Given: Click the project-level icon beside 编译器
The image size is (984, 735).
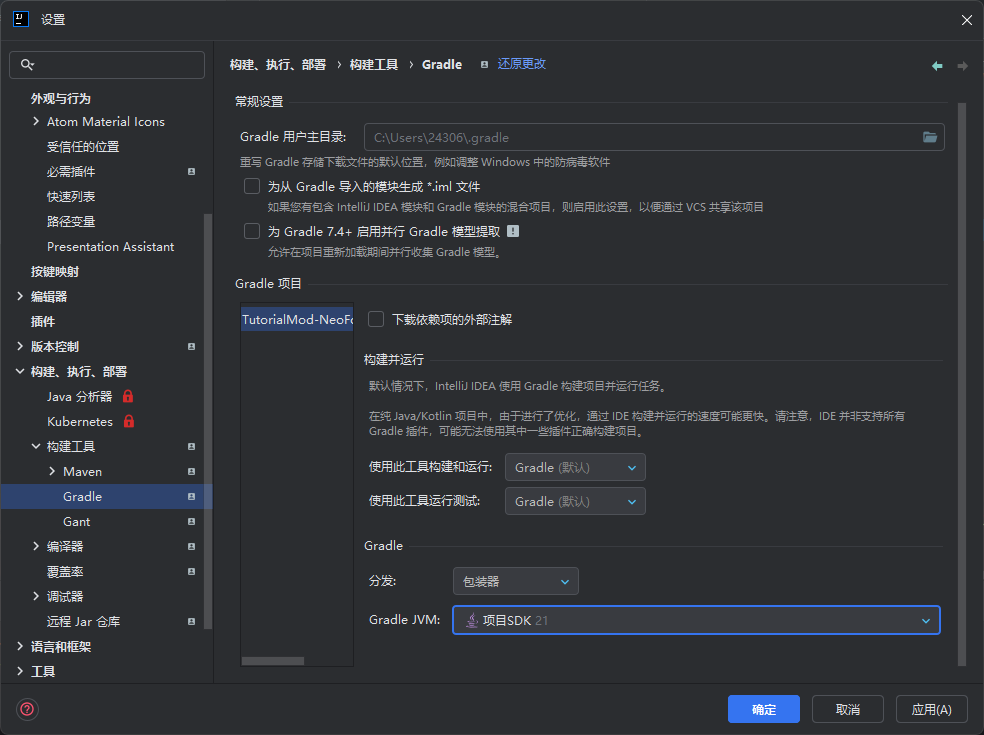Looking at the screenshot, I should coord(191,547).
